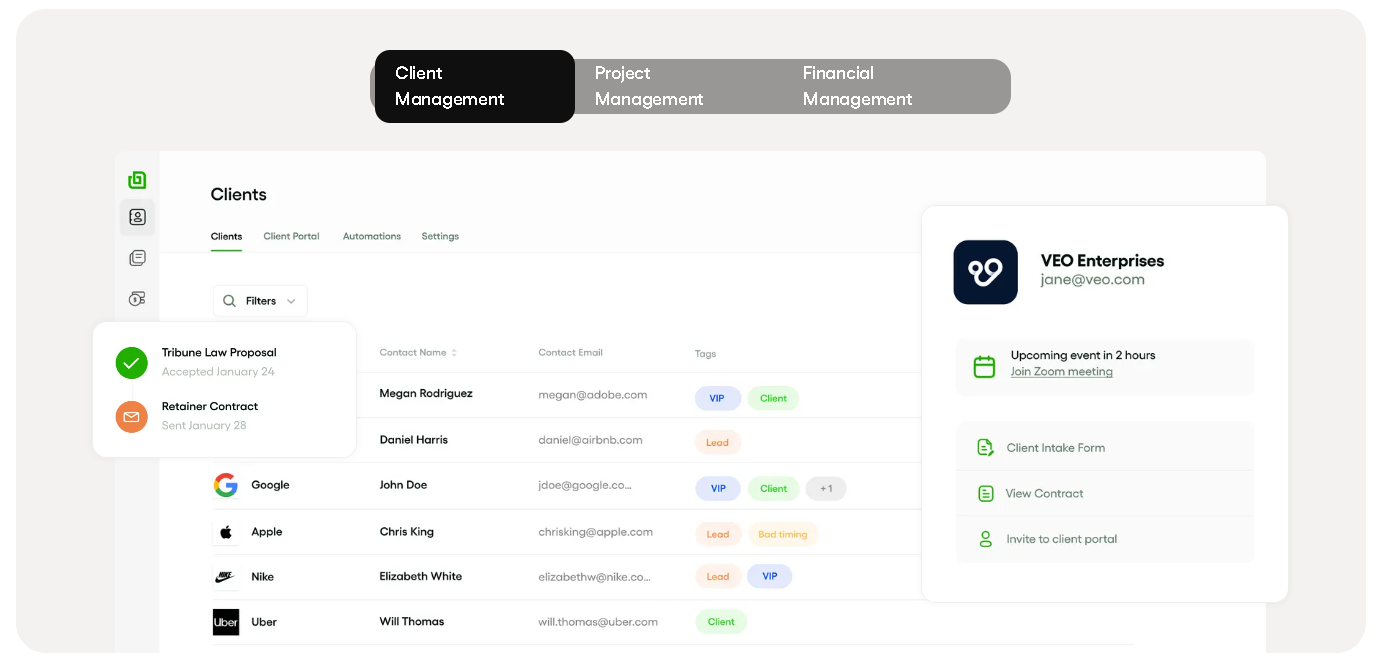1377x663 pixels.
Task: Open the Automations tab
Action: [x=372, y=237]
